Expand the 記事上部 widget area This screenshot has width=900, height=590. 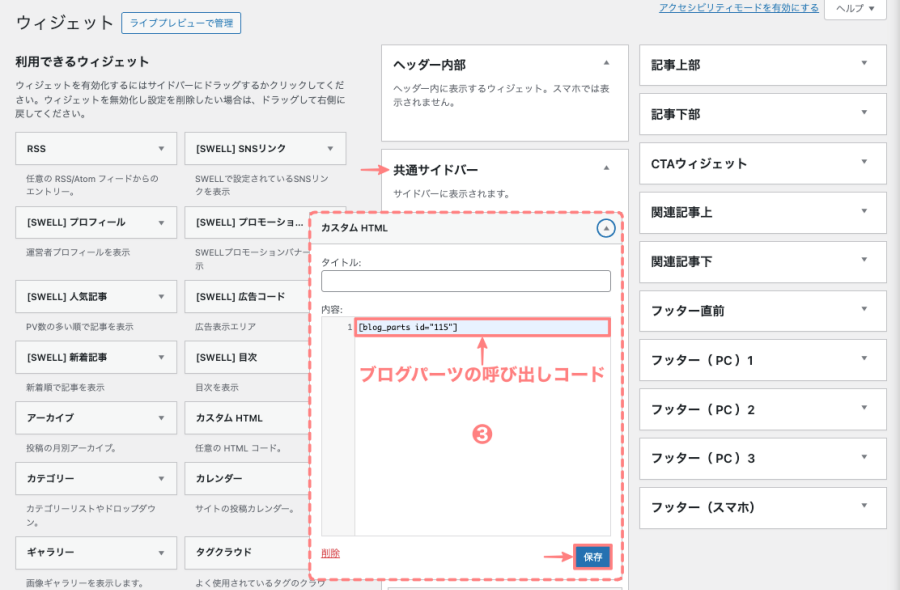pos(864,64)
